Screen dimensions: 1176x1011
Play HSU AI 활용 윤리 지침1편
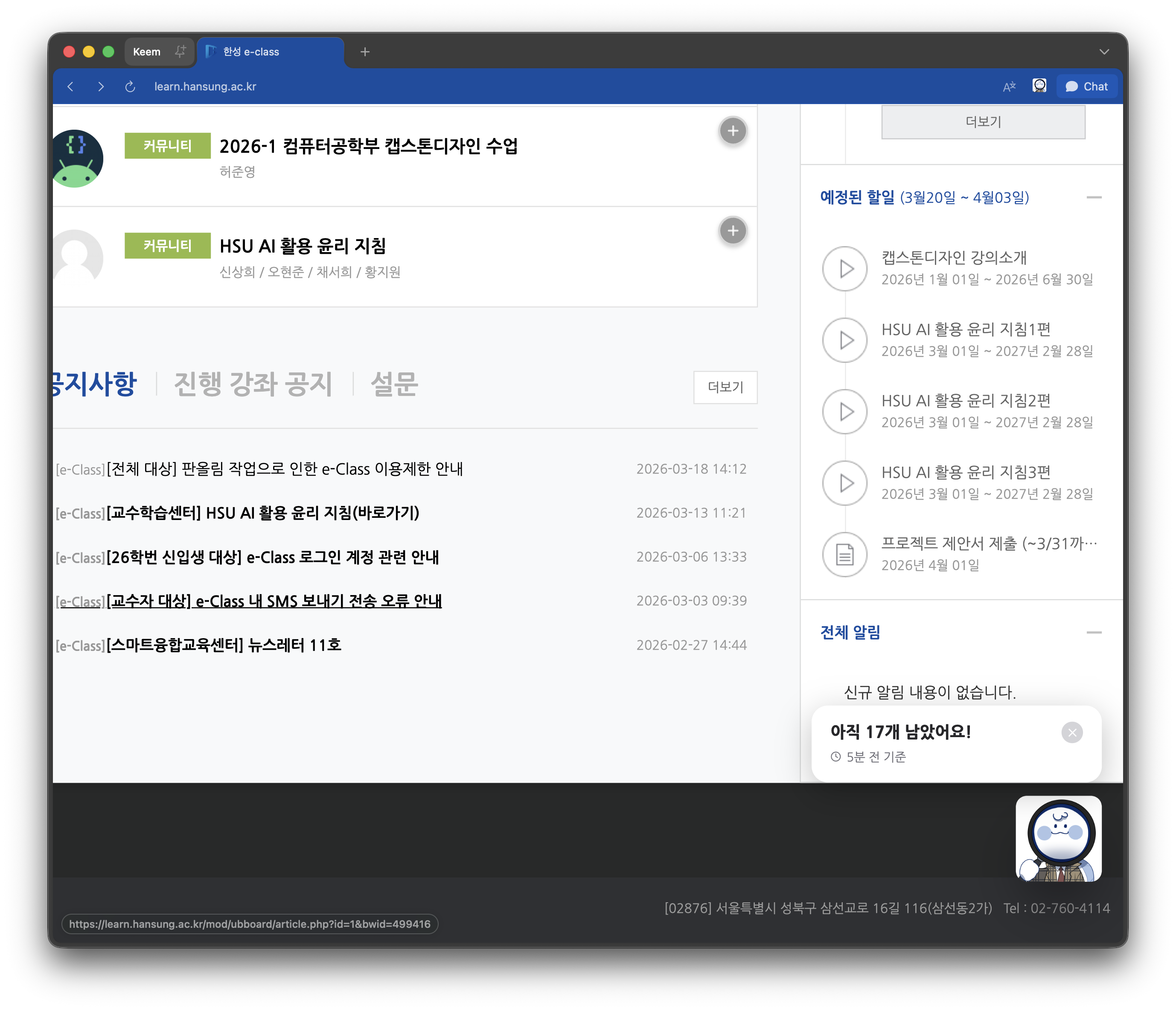point(845,340)
